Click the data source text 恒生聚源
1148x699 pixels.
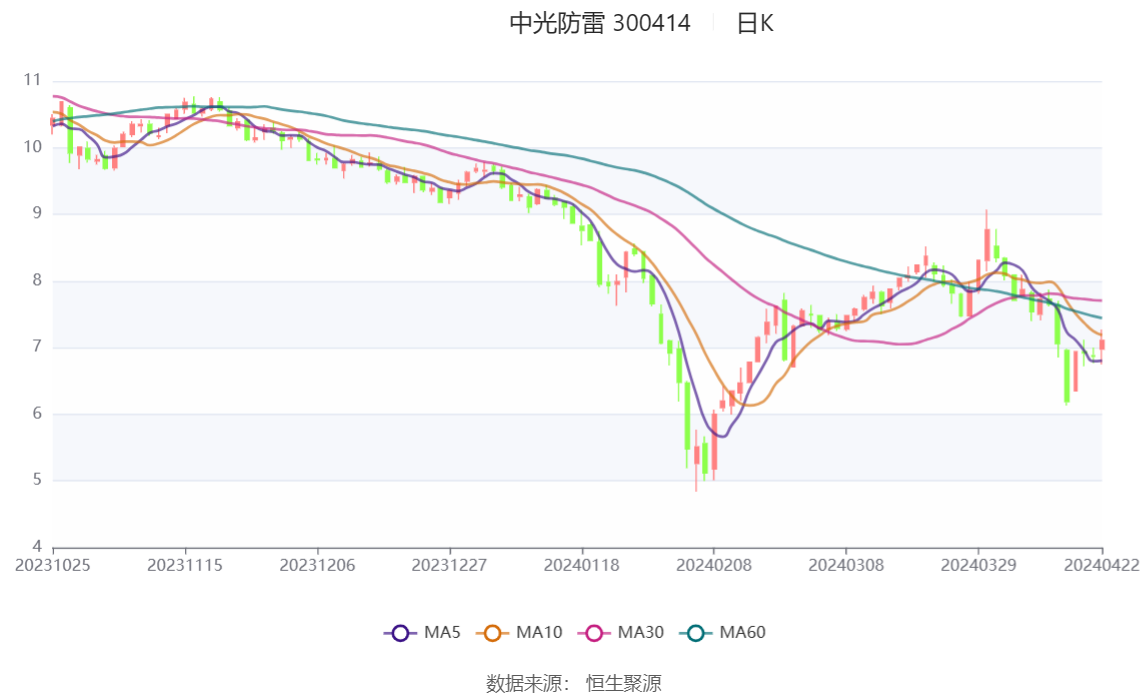tap(624, 684)
